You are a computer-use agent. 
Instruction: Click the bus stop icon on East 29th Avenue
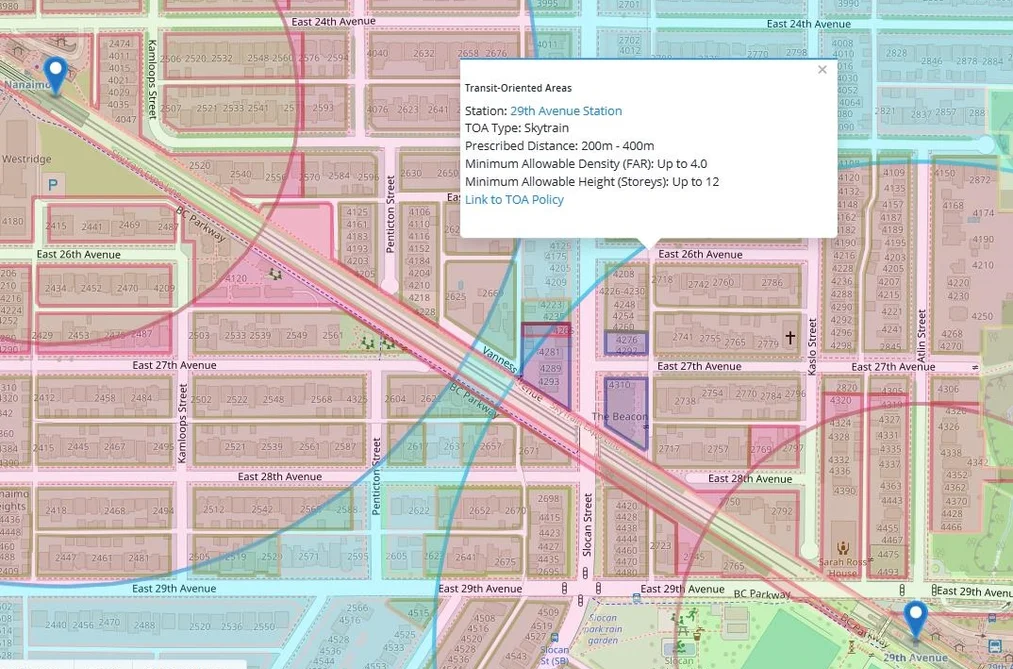tap(637, 598)
